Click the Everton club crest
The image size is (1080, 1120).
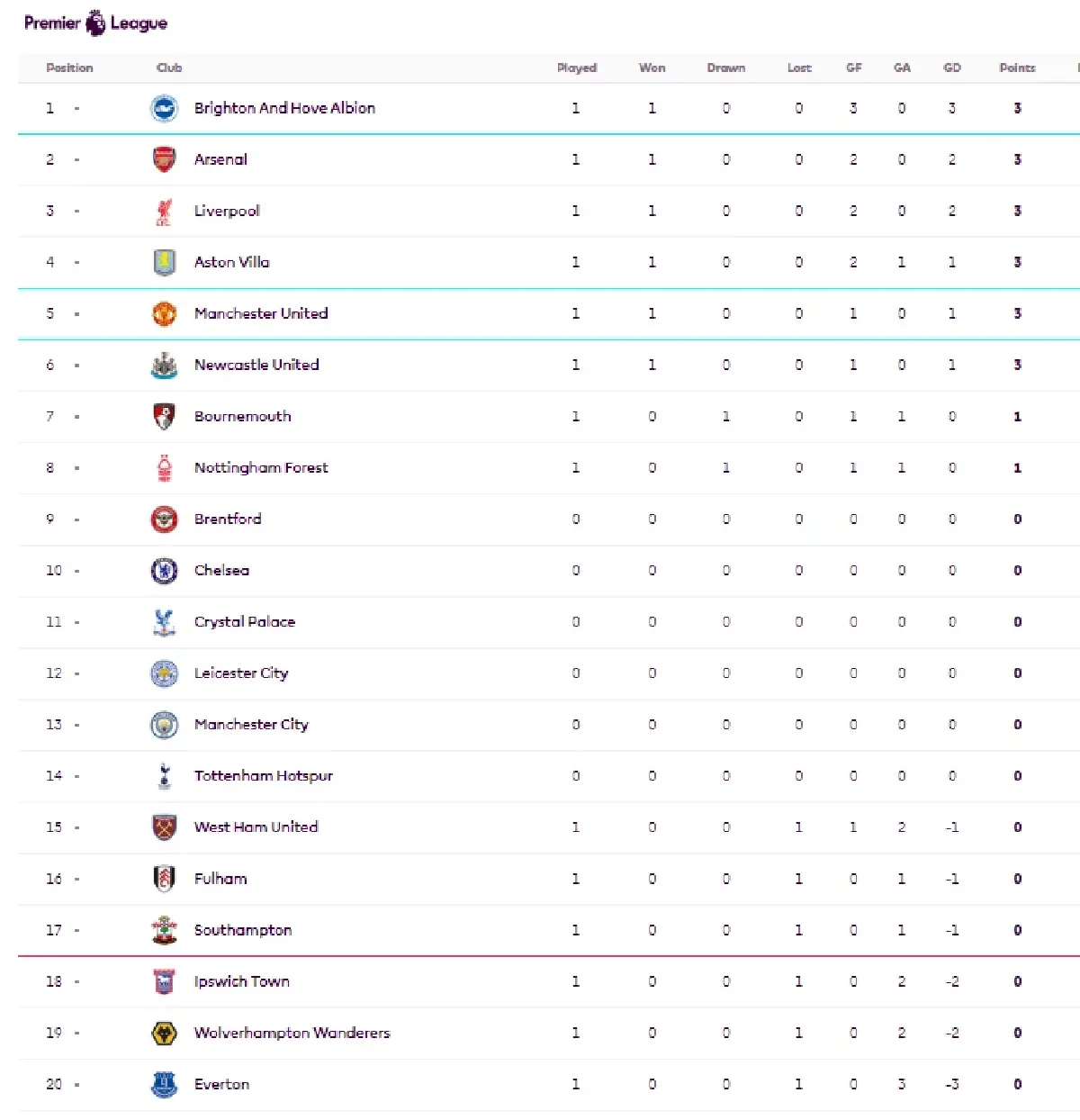(x=164, y=1084)
